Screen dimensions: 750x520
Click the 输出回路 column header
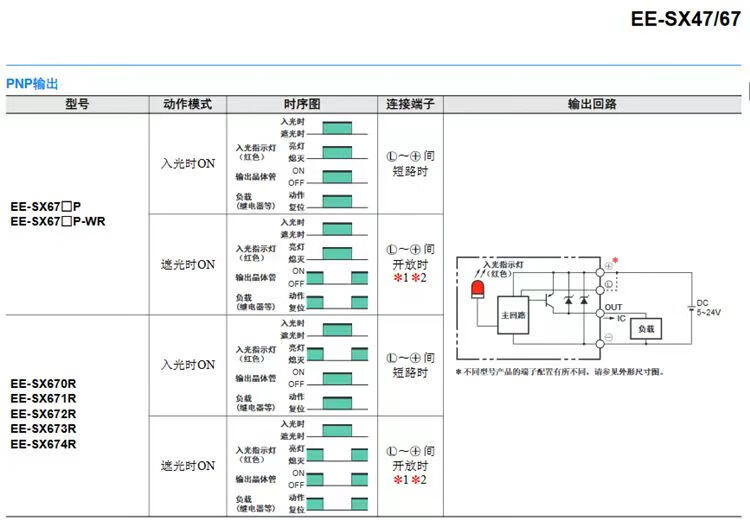(x=591, y=104)
